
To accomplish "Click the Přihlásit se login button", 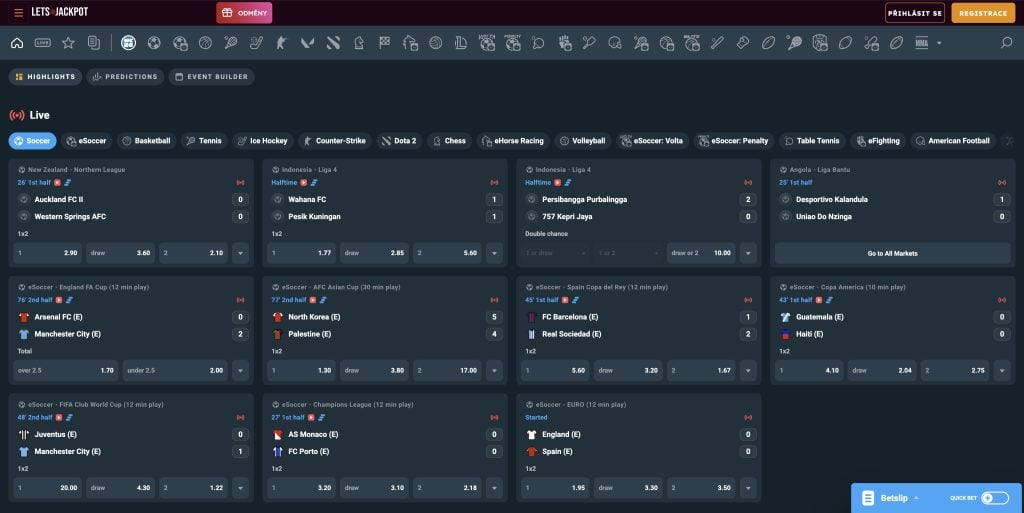I will (x=914, y=13).
